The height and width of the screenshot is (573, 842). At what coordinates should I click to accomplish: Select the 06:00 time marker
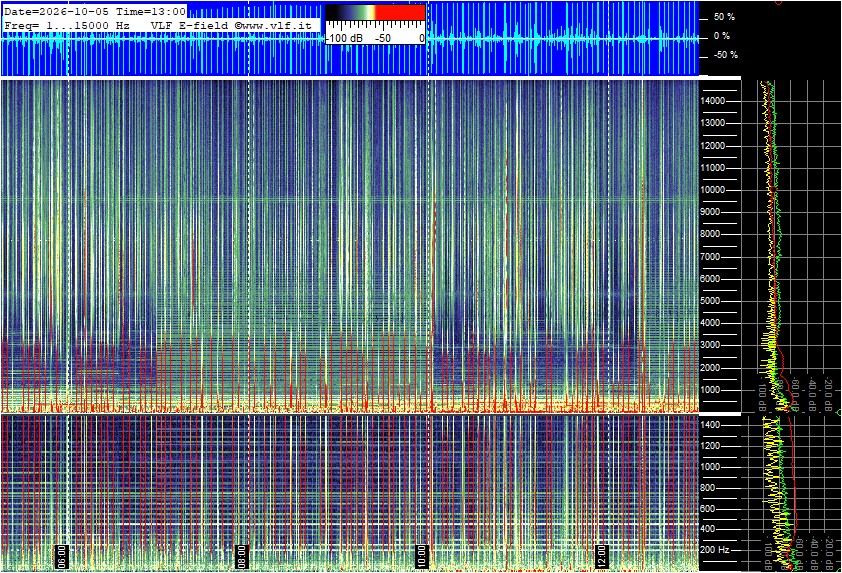pos(61,556)
